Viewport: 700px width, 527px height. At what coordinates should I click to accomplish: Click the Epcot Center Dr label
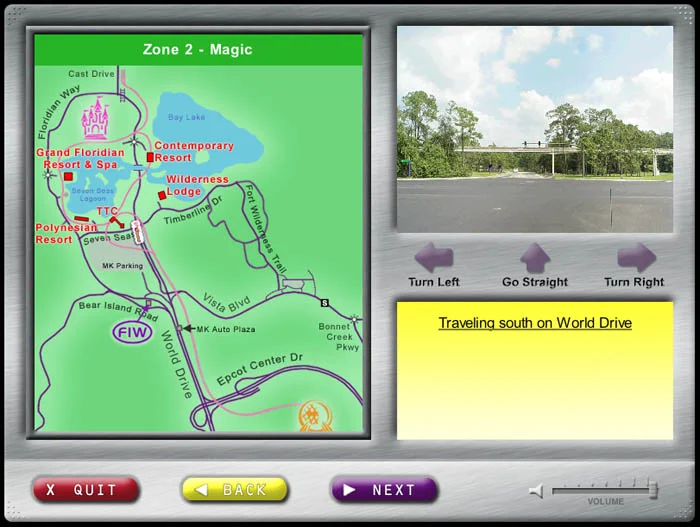click(260, 369)
